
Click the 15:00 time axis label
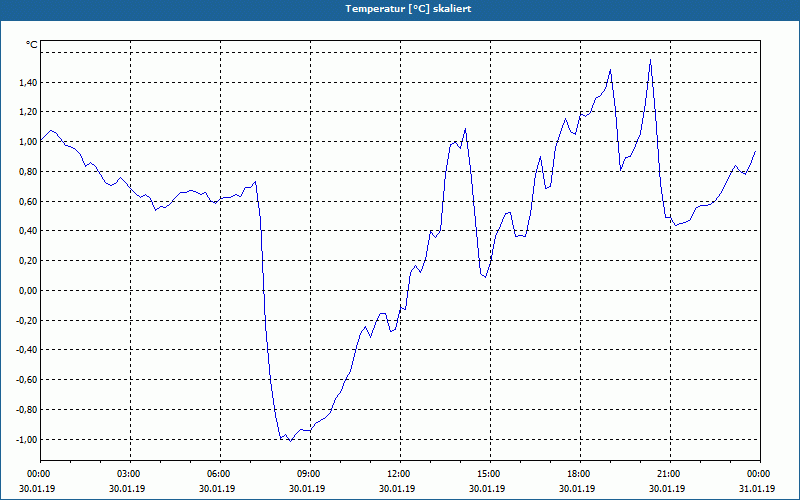point(490,474)
